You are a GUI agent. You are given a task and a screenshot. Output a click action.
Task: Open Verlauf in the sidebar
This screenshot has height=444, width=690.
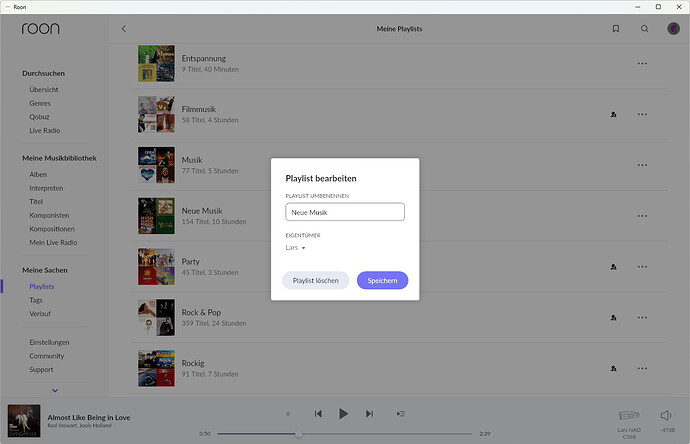click(40, 314)
